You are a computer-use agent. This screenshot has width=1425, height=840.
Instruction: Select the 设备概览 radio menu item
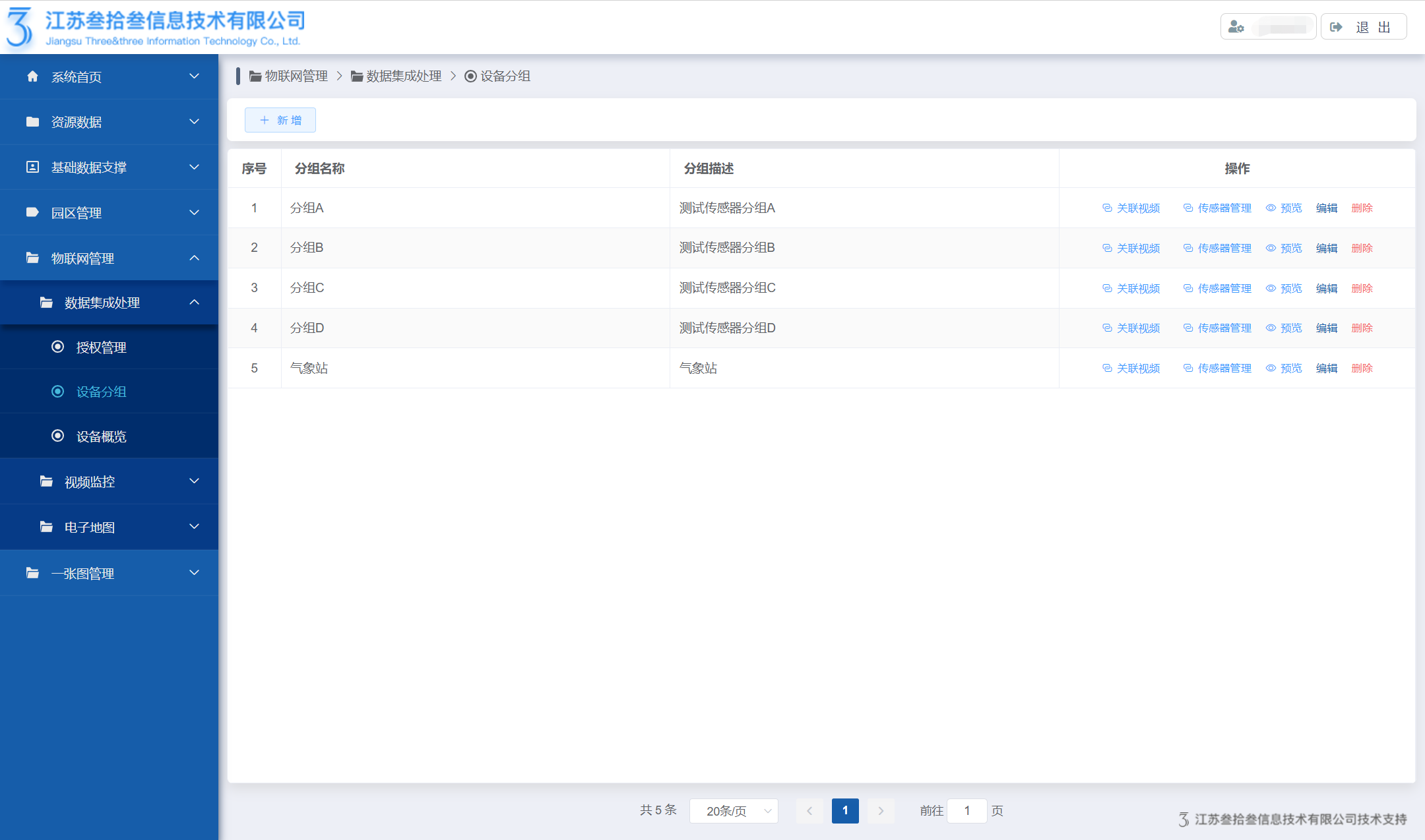click(x=100, y=436)
